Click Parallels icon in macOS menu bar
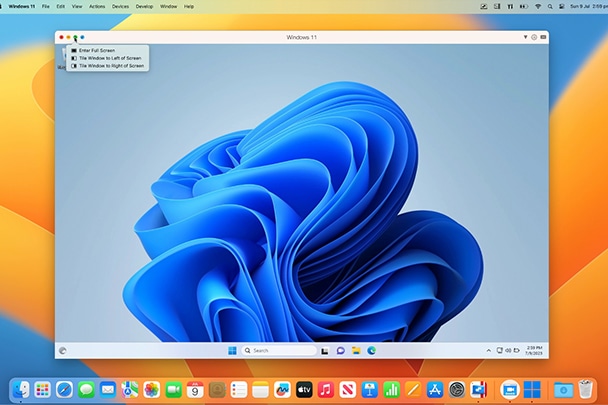This screenshot has width=608, height=405. tap(510, 7)
